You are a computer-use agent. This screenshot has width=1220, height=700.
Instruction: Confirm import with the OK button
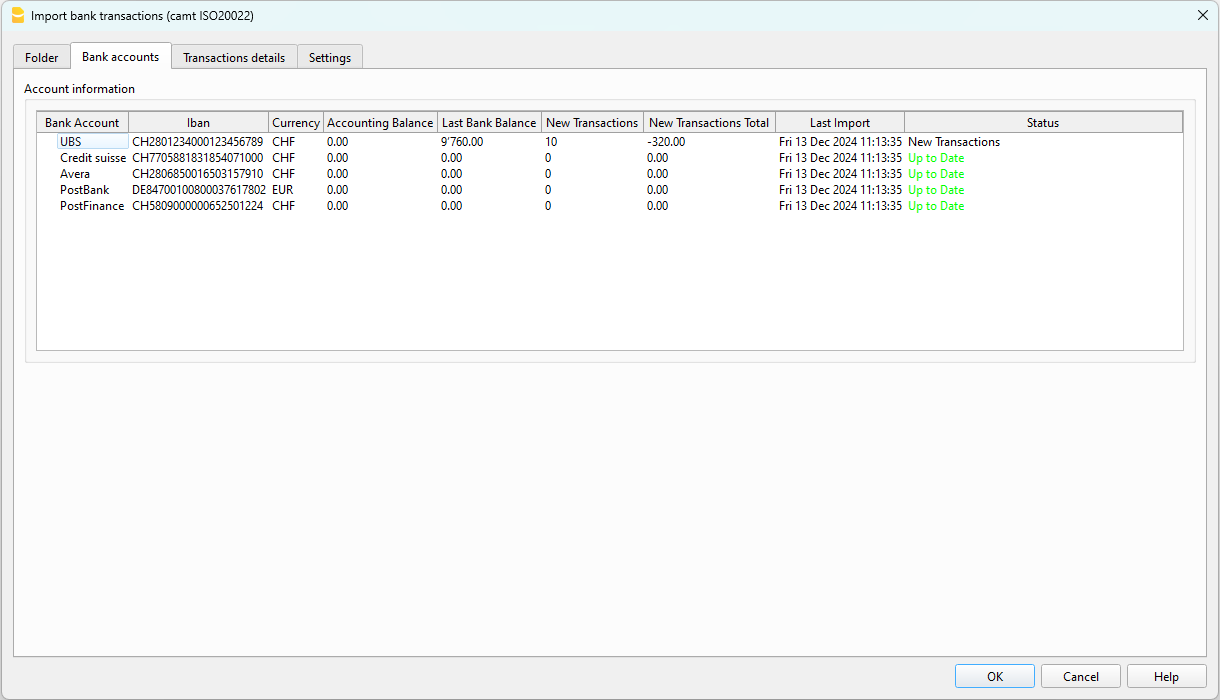point(994,677)
